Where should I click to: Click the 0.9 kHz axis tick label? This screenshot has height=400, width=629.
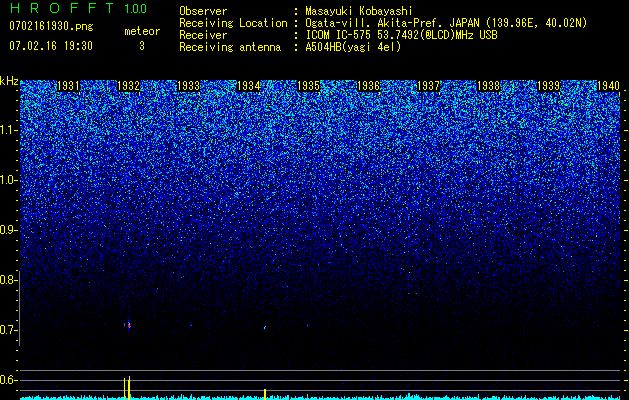8,230
